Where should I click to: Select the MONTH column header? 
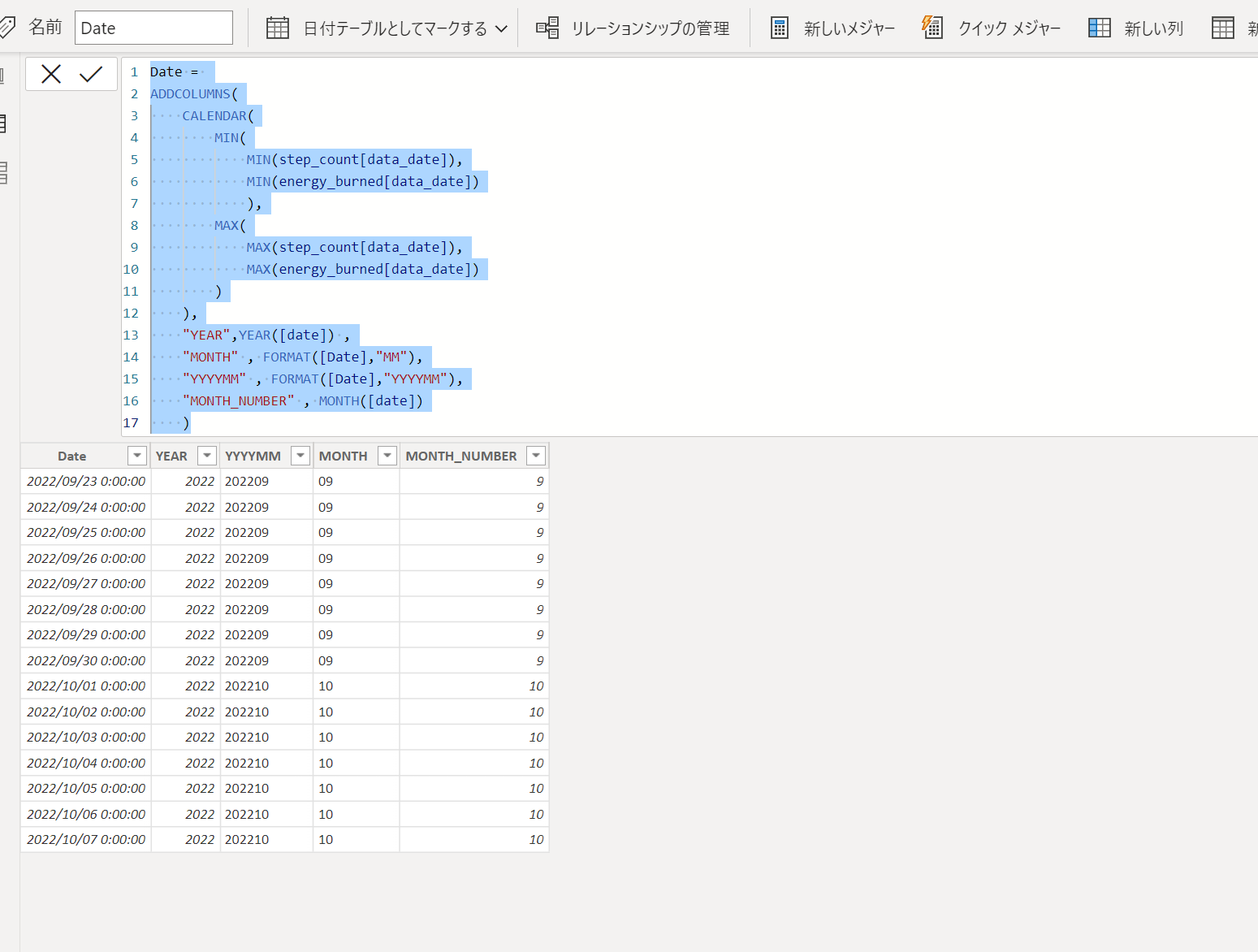click(343, 456)
